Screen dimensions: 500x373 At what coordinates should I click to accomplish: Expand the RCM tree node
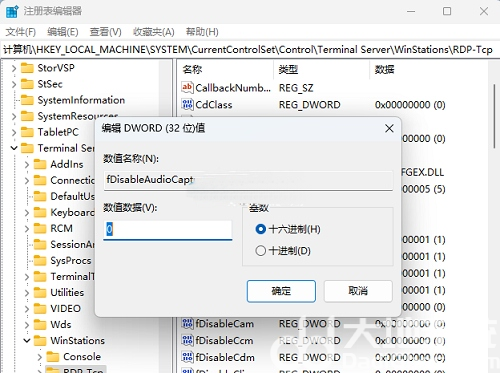(x=27, y=229)
